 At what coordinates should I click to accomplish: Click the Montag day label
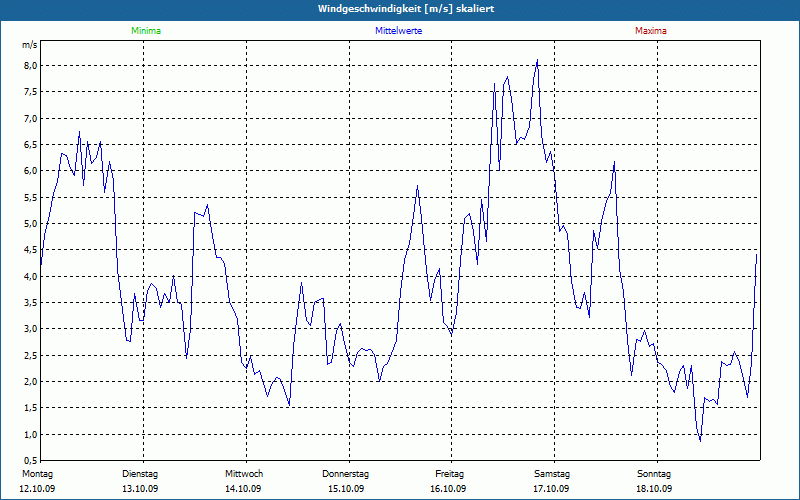click(37, 474)
